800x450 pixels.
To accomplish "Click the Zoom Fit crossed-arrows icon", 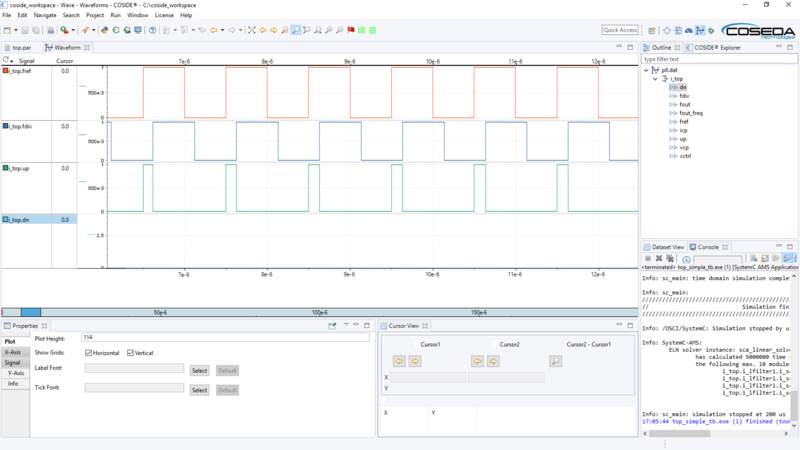I will click(252, 30).
